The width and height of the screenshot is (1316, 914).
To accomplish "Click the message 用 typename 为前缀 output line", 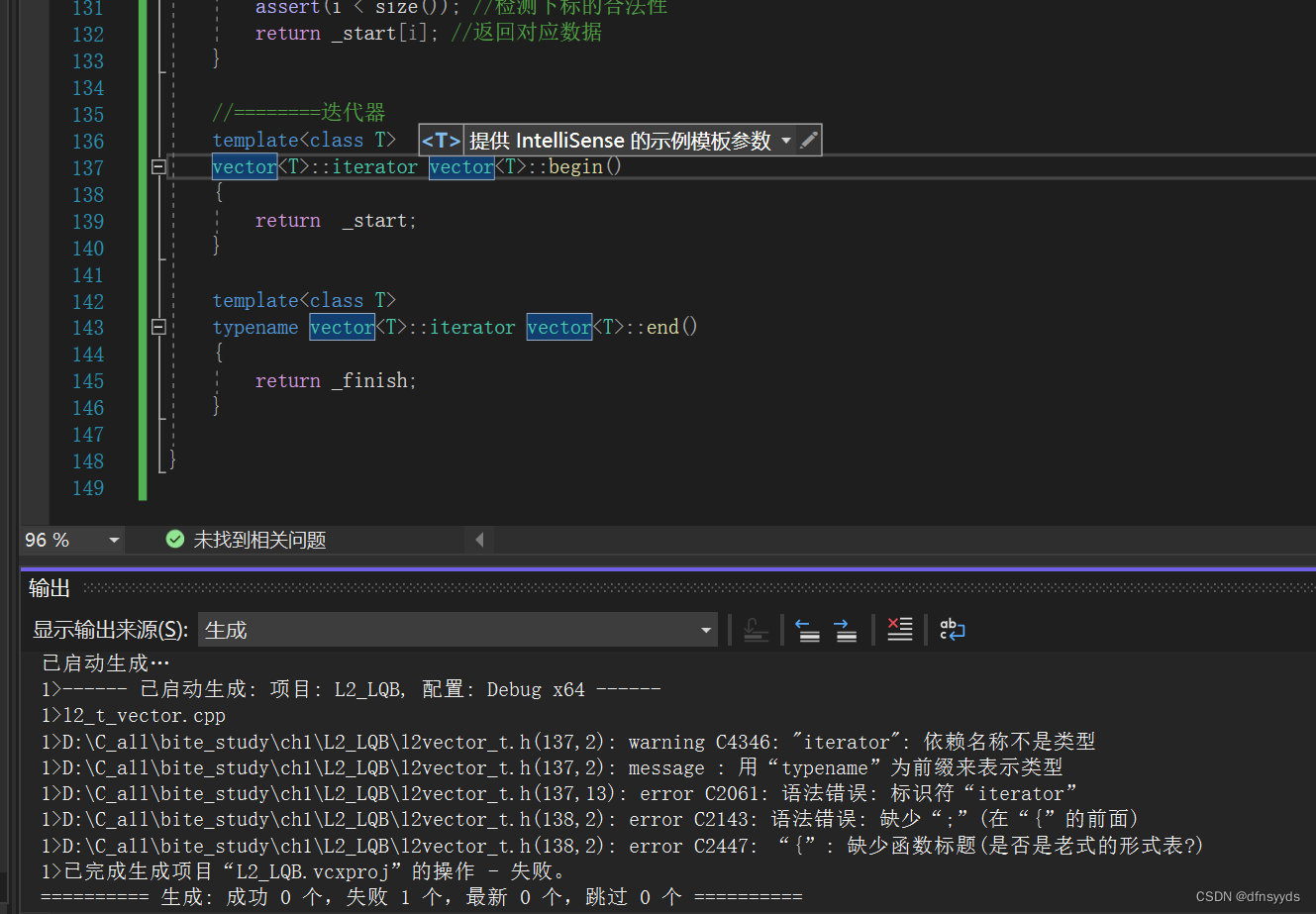I will [552, 767].
